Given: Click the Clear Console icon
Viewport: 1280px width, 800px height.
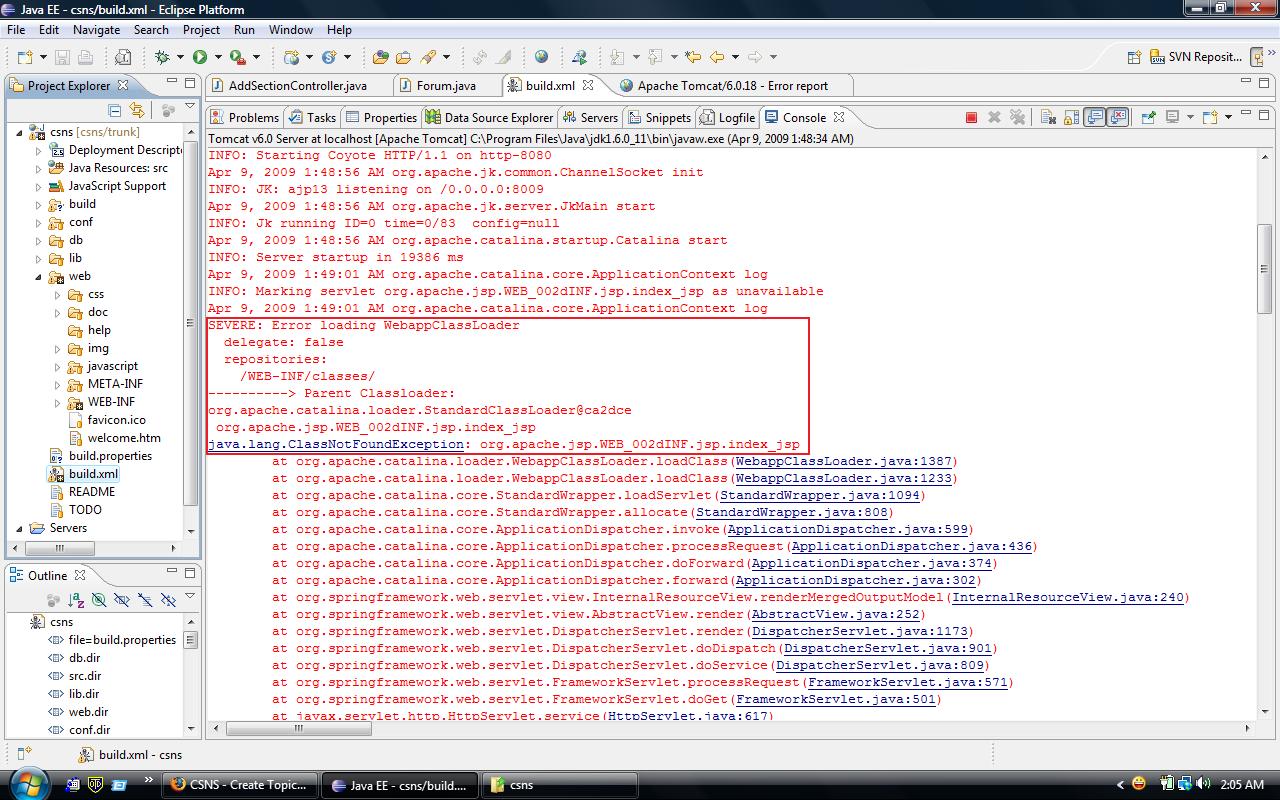Looking at the screenshot, I should point(1048,117).
